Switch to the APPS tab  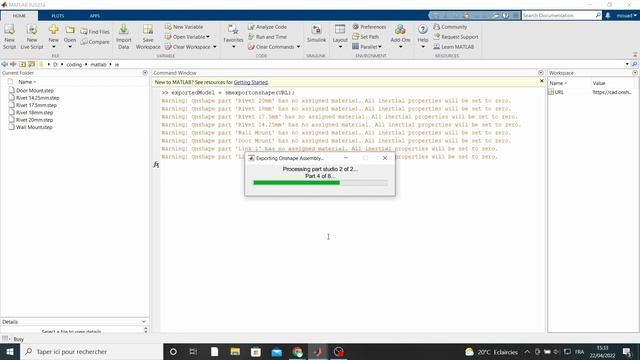[95, 16]
